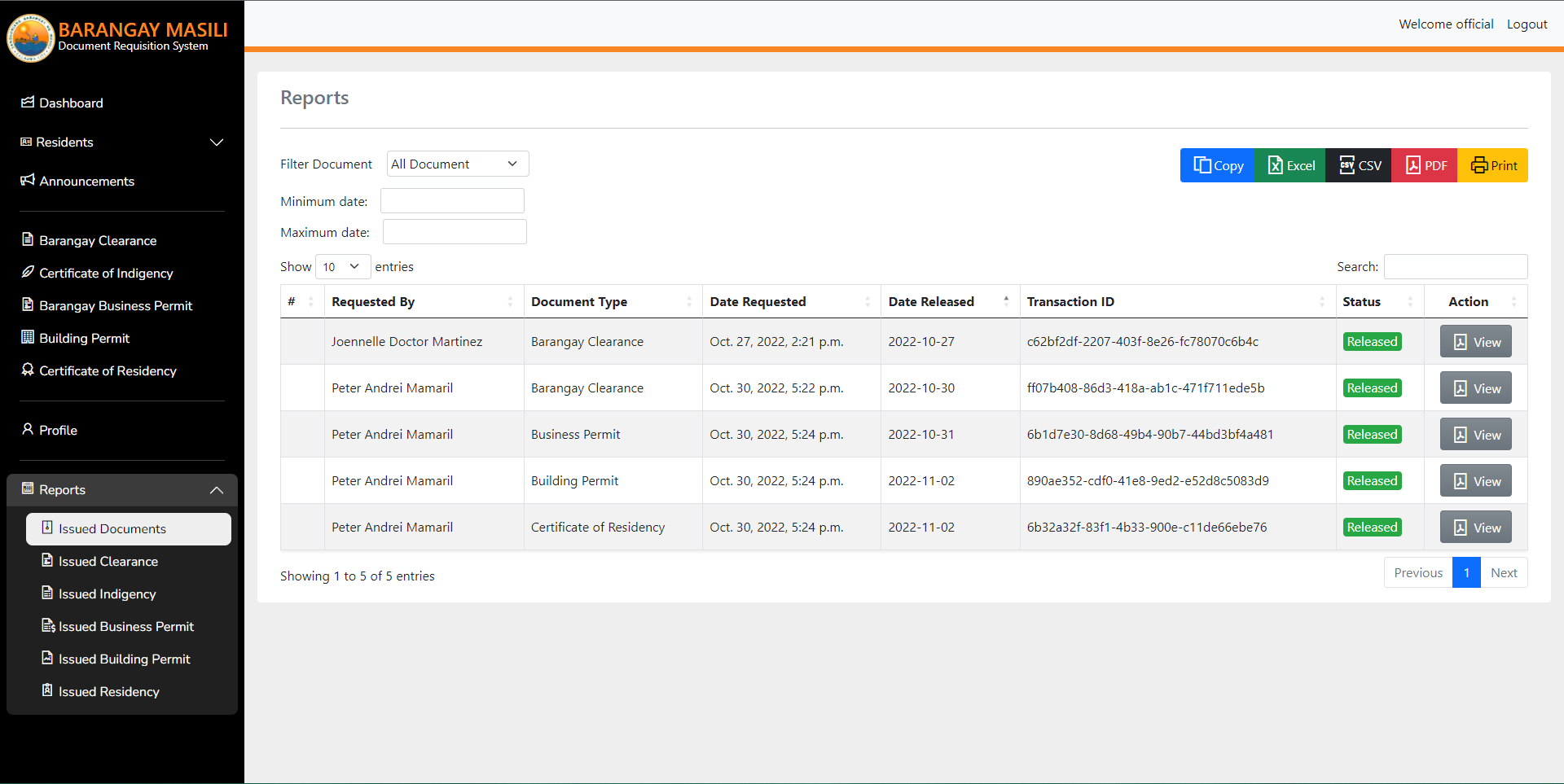Click the Building Permit building icon
Viewport: 1564px width, 784px height.
coord(28,338)
